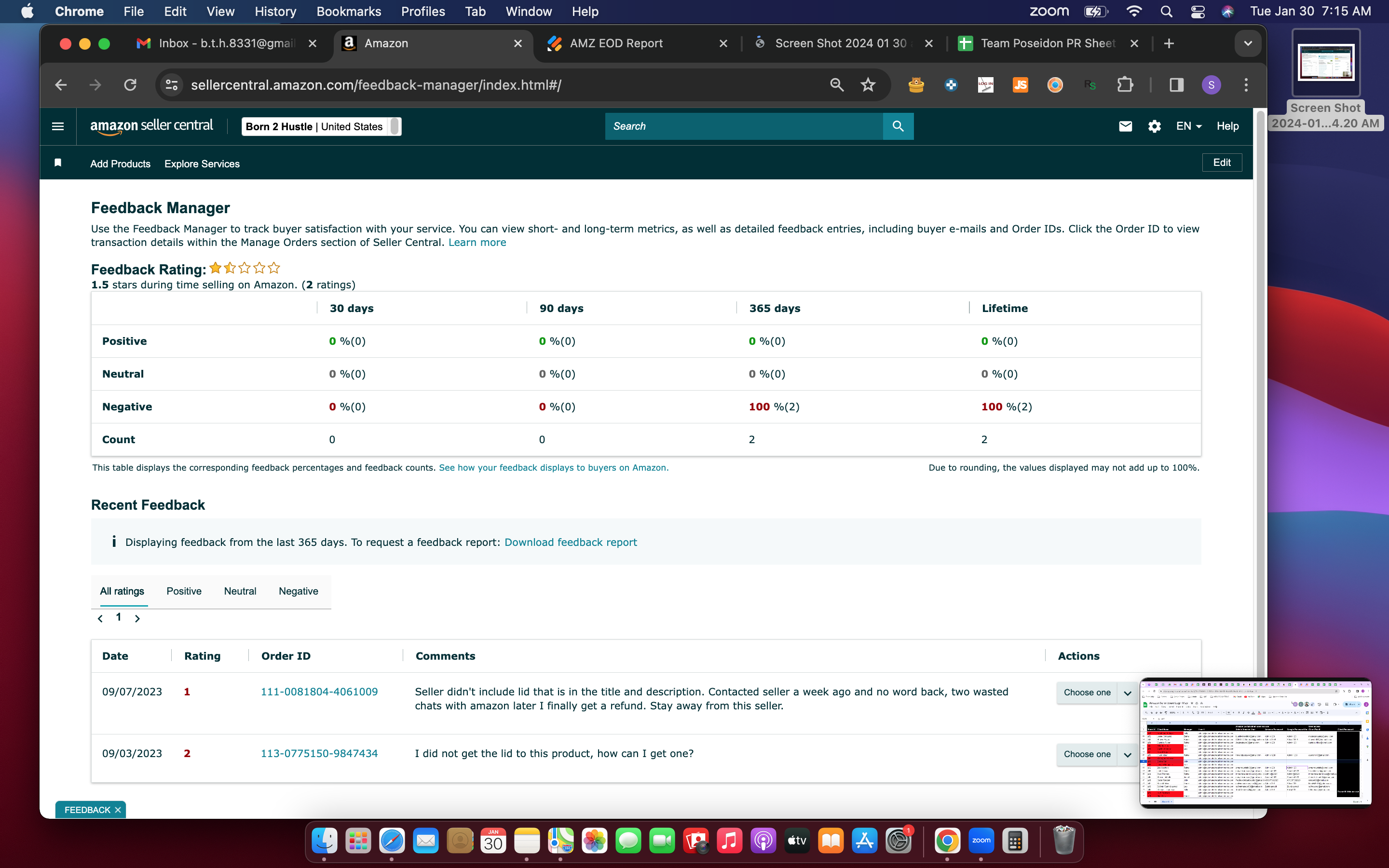Click the zoom magnifier icon in address bar
1389x868 pixels.
point(837,85)
